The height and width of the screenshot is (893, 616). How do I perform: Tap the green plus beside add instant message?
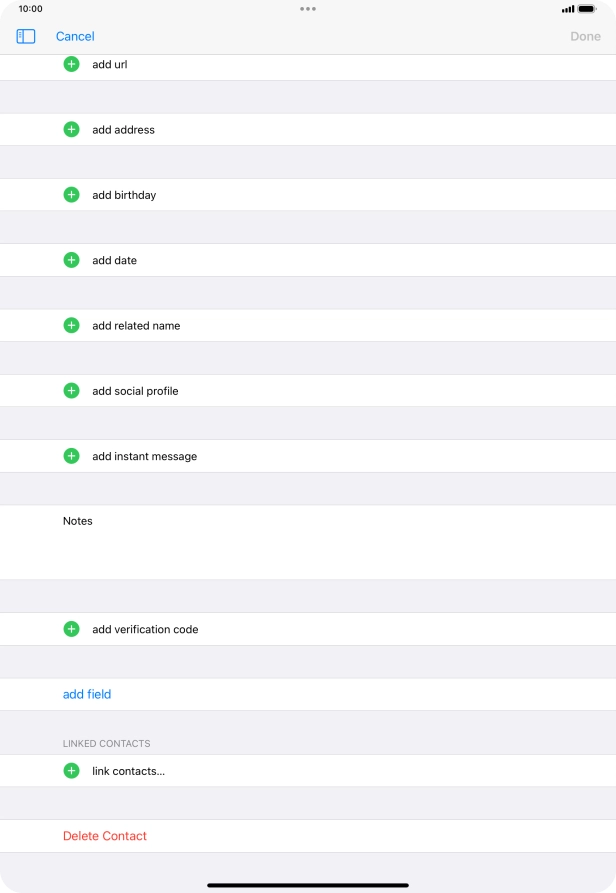coord(71,456)
